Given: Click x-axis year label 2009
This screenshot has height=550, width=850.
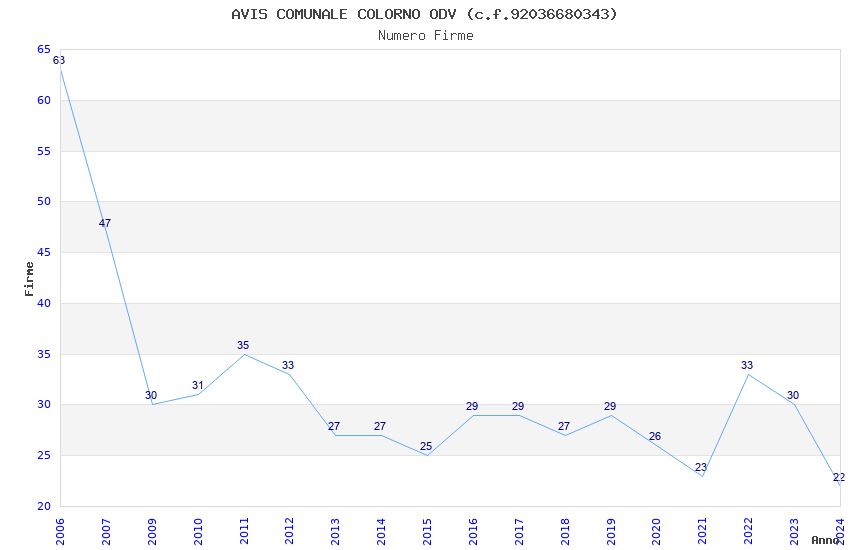Looking at the screenshot, I should point(152,531).
